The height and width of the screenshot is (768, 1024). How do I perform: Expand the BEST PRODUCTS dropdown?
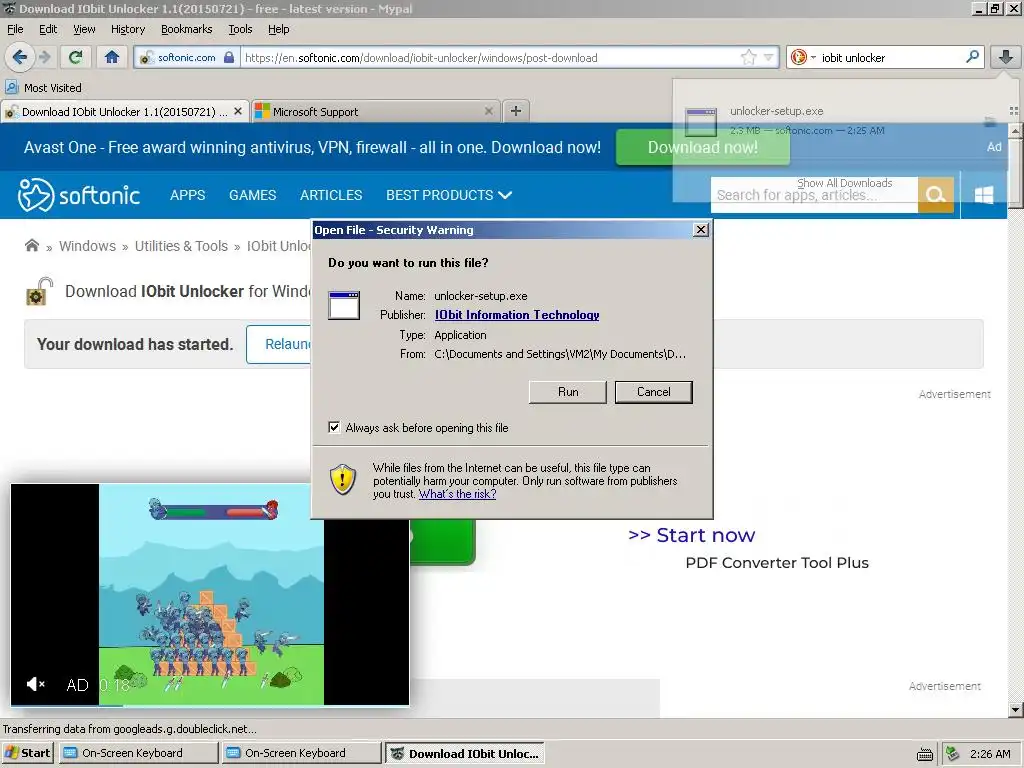[x=449, y=195]
